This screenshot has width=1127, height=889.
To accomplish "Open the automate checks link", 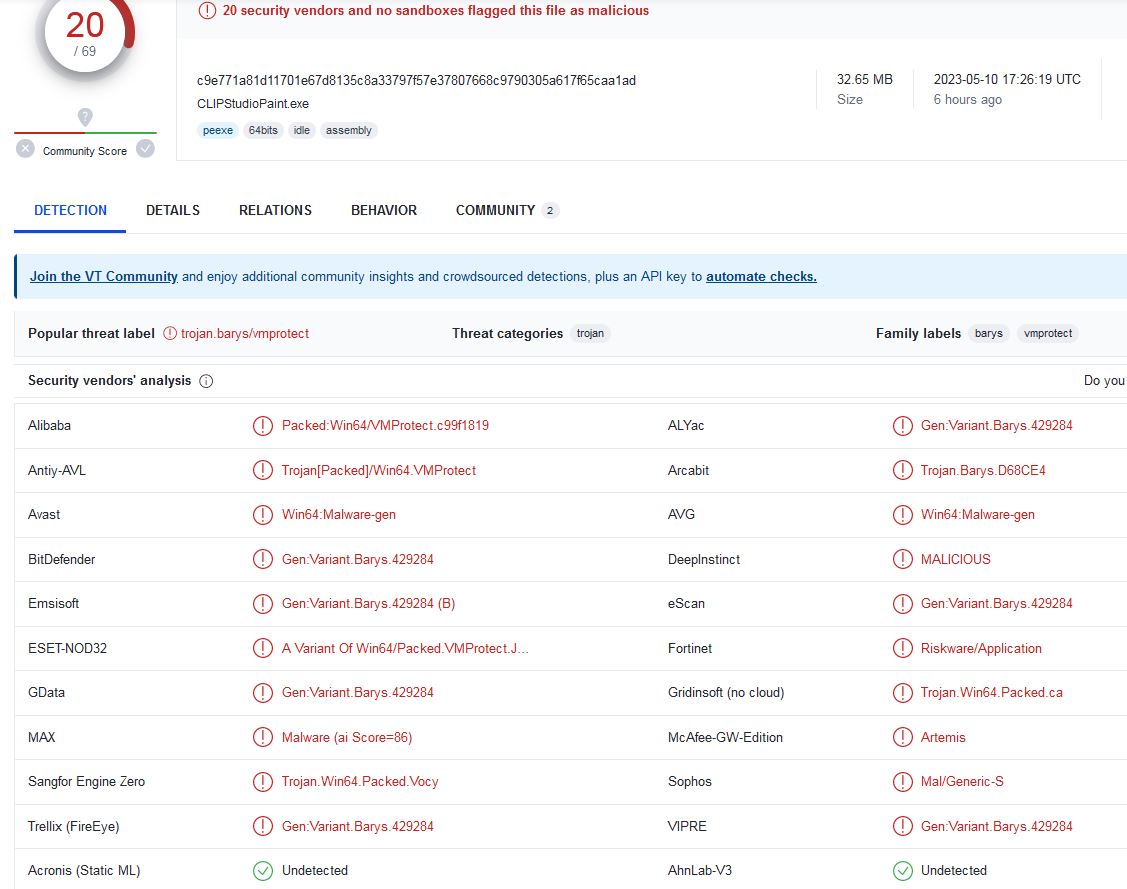I will tap(761, 277).
